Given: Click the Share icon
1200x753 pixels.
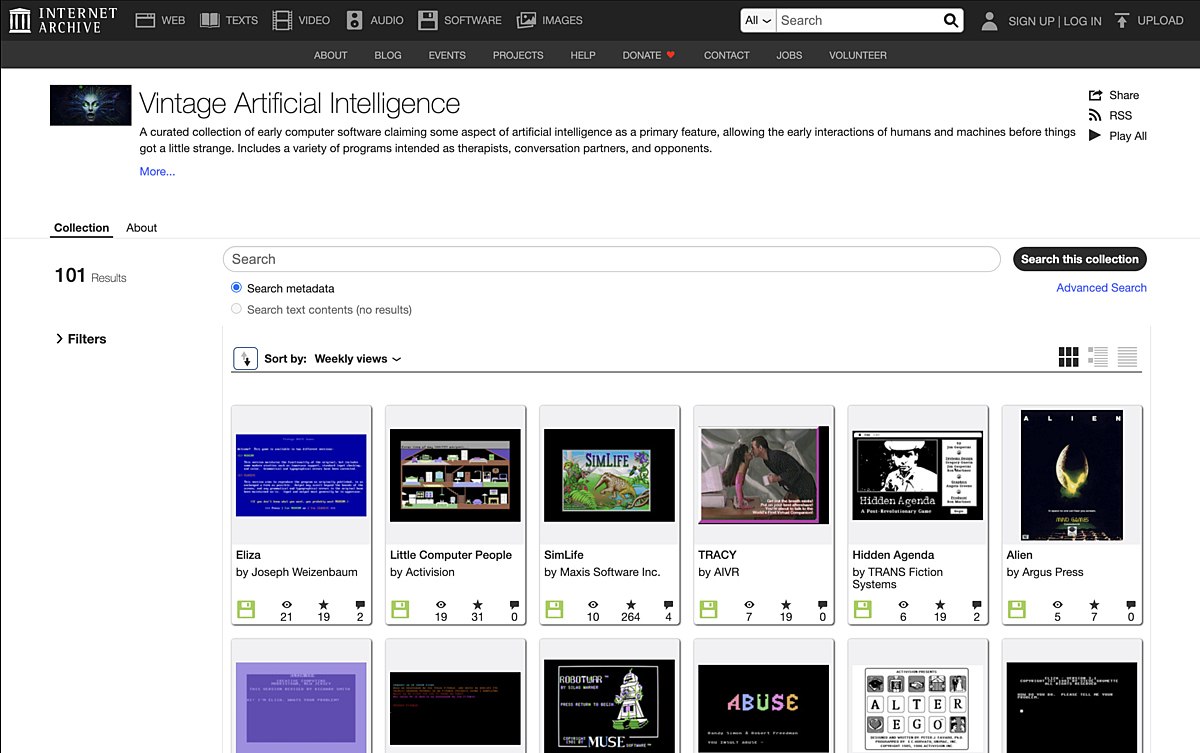Looking at the screenshot, I should pyautogui.click(x=1095, y=95).
